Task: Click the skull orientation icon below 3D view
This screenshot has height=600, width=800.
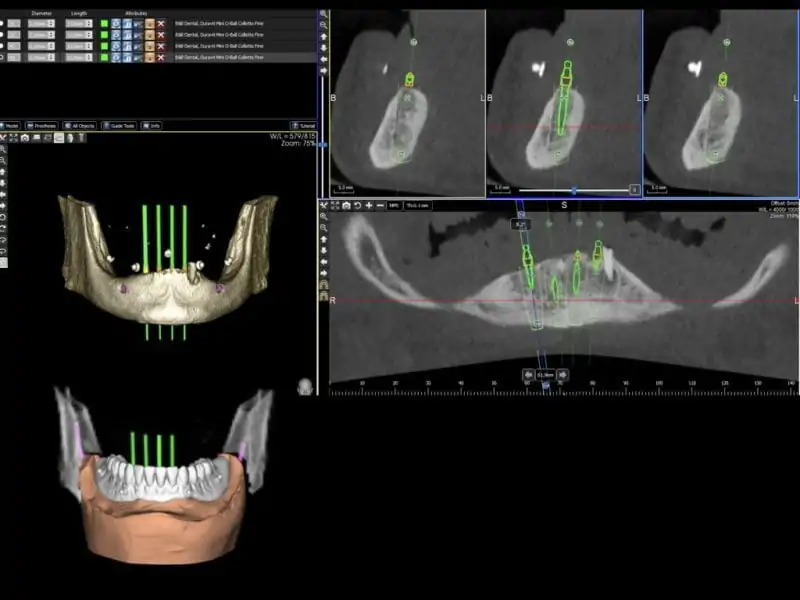Action: tap(305, 385)
